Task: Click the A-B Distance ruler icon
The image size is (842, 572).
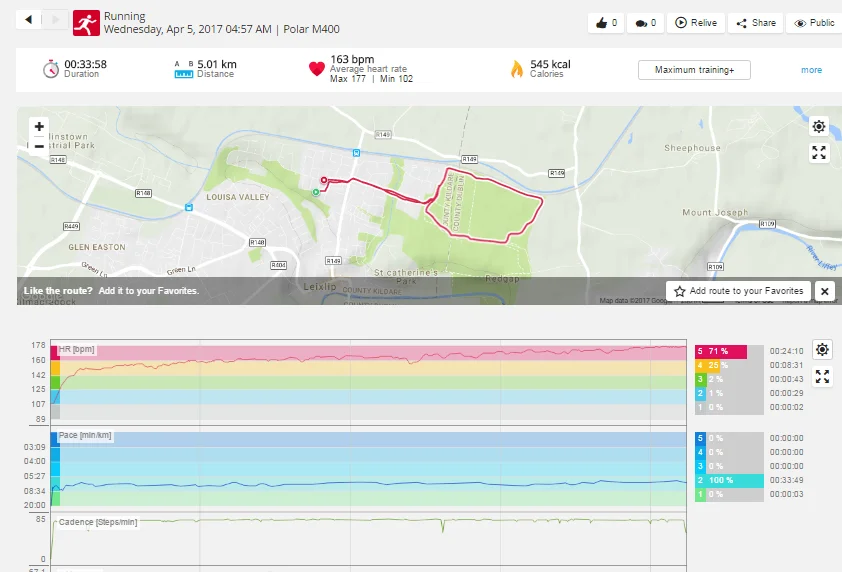Action: tap(184, 69)
